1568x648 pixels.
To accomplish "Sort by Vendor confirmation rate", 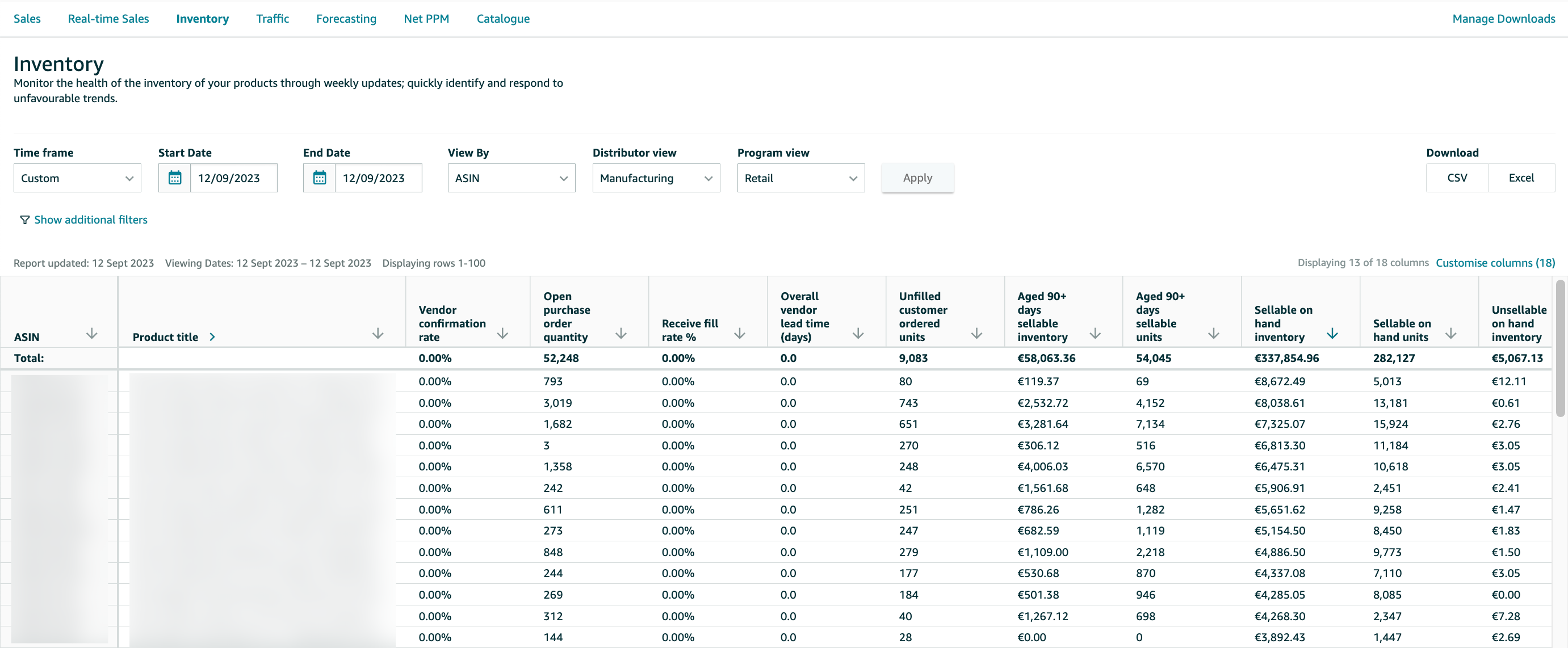I will click(503, 334).
